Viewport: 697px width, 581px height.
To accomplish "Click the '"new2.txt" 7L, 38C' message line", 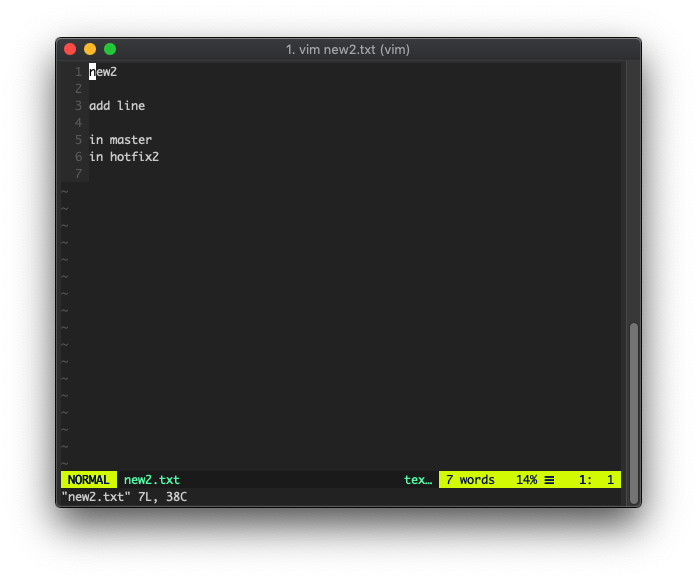I will coord(124,497).
